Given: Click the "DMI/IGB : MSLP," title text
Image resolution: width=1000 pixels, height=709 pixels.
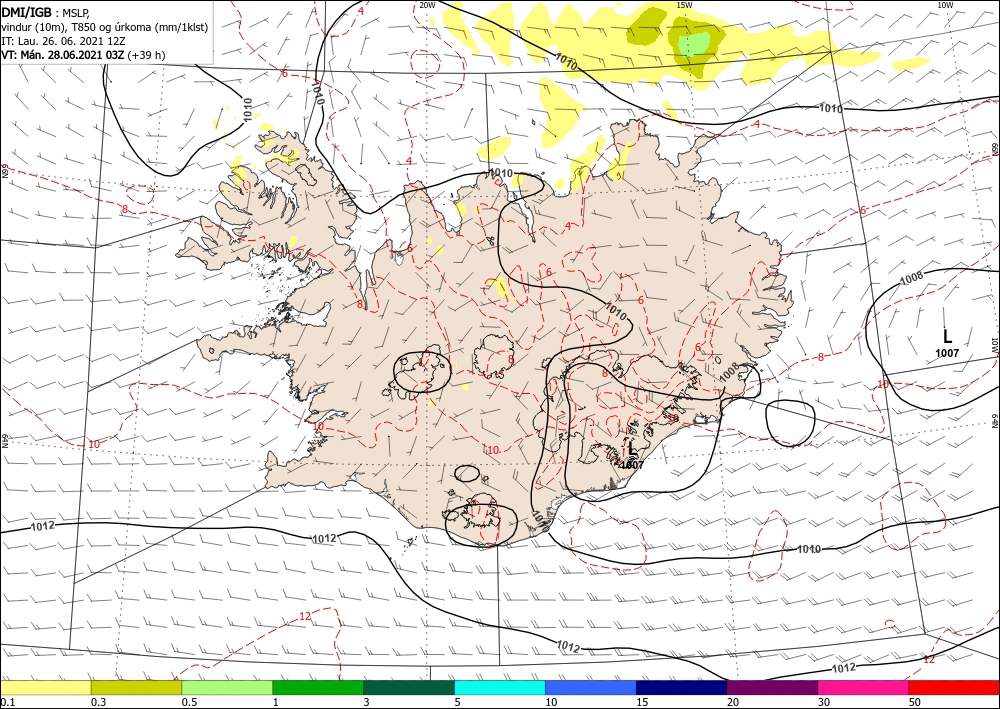Looking at the screenshot, I should click(x=46, y=13).
